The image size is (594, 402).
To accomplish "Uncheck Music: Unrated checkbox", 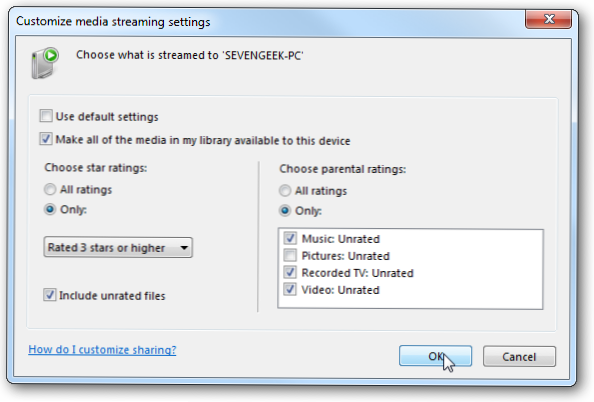I will click(290, 238).
